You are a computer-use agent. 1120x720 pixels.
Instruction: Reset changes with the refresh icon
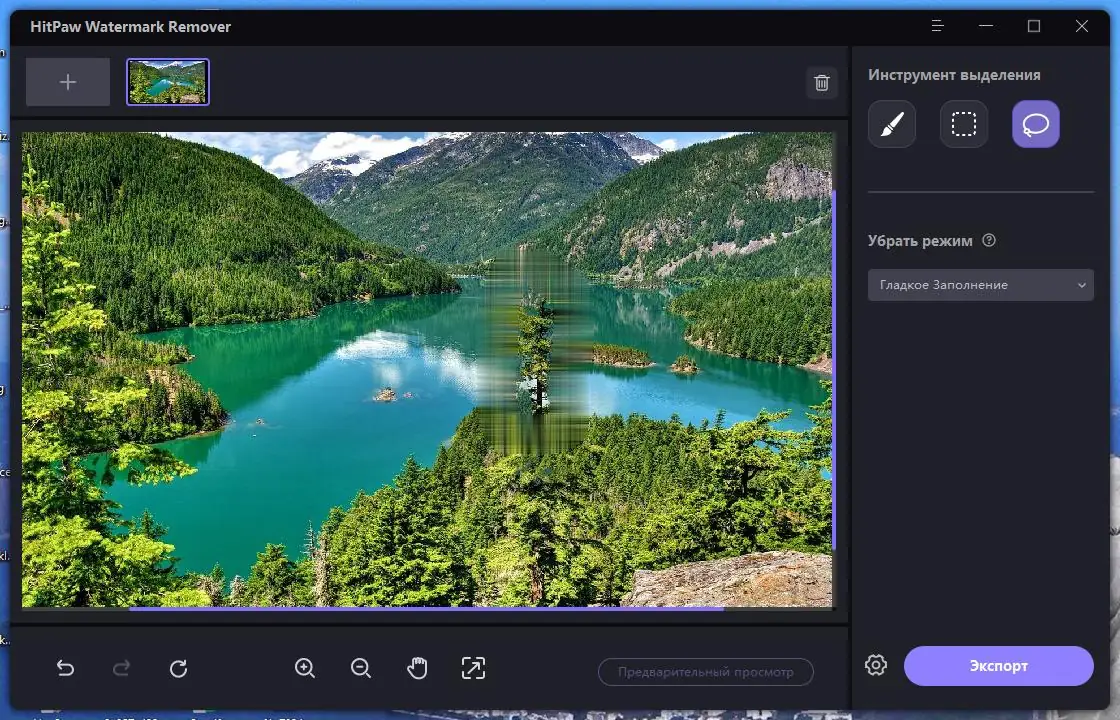click(x=179, y=668)
